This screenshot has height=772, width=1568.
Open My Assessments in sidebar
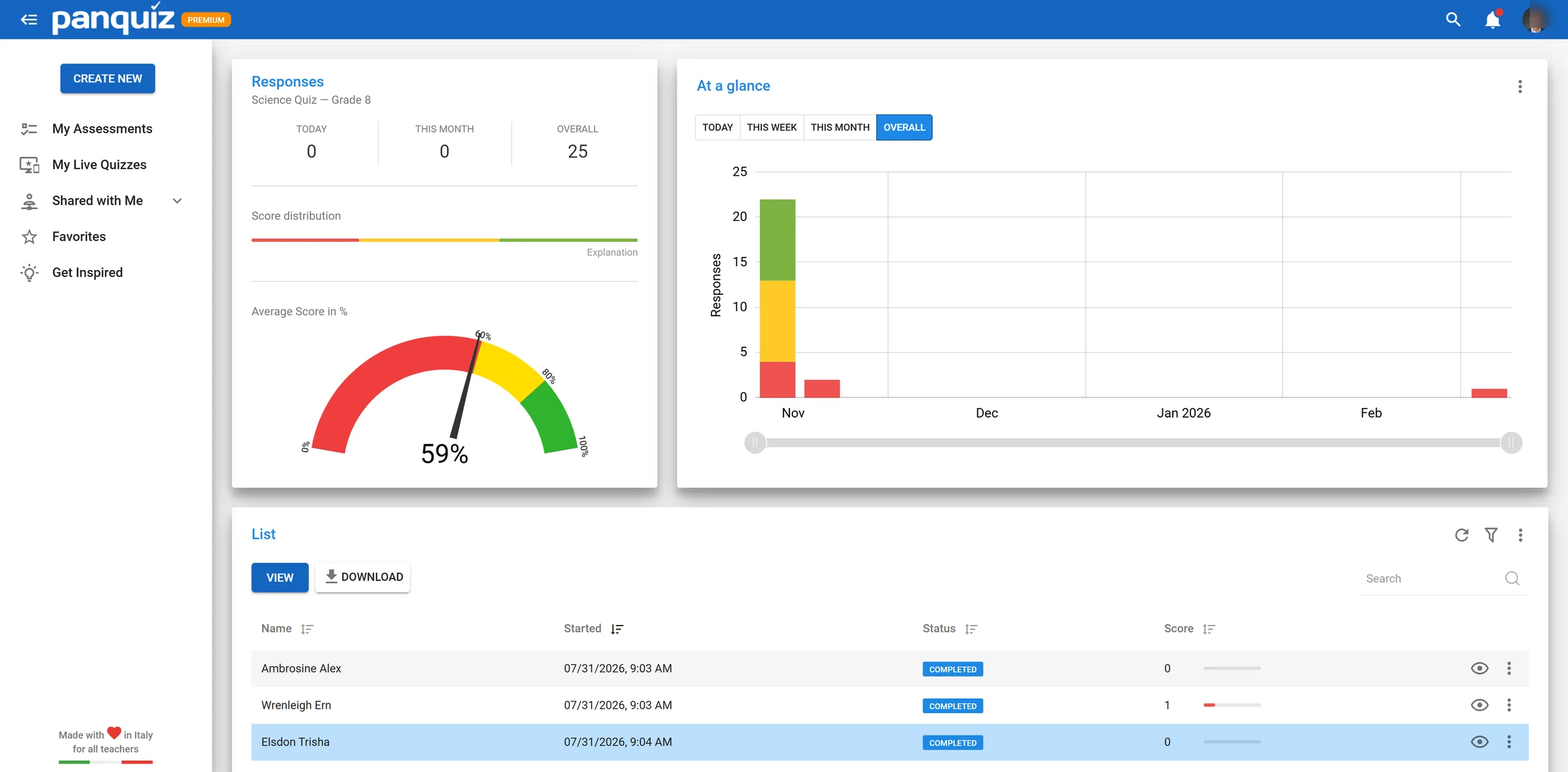[102, 129]
